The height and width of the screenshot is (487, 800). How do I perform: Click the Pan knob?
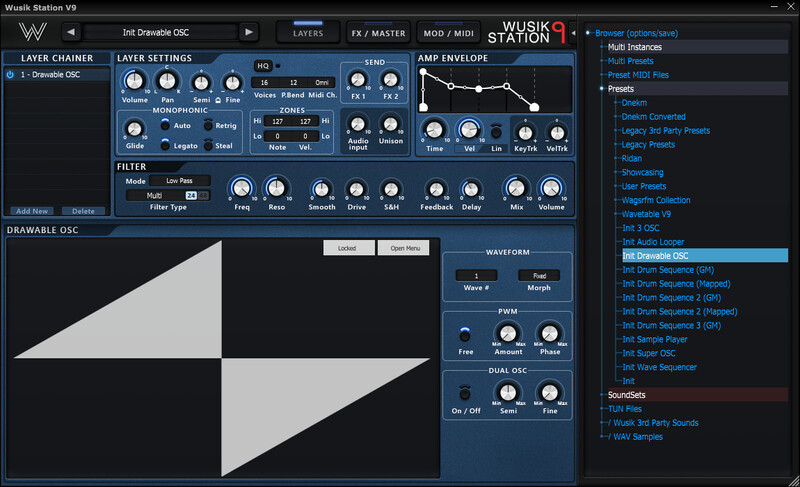[167, 81]
